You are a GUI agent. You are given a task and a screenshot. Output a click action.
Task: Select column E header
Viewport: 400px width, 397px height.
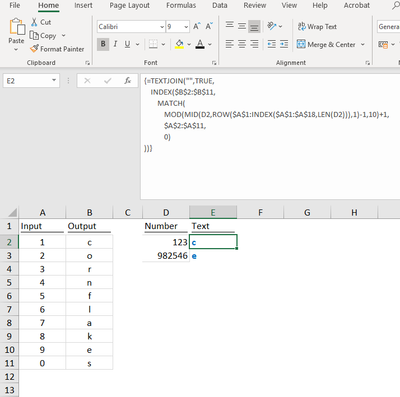[x=213, y=212]
